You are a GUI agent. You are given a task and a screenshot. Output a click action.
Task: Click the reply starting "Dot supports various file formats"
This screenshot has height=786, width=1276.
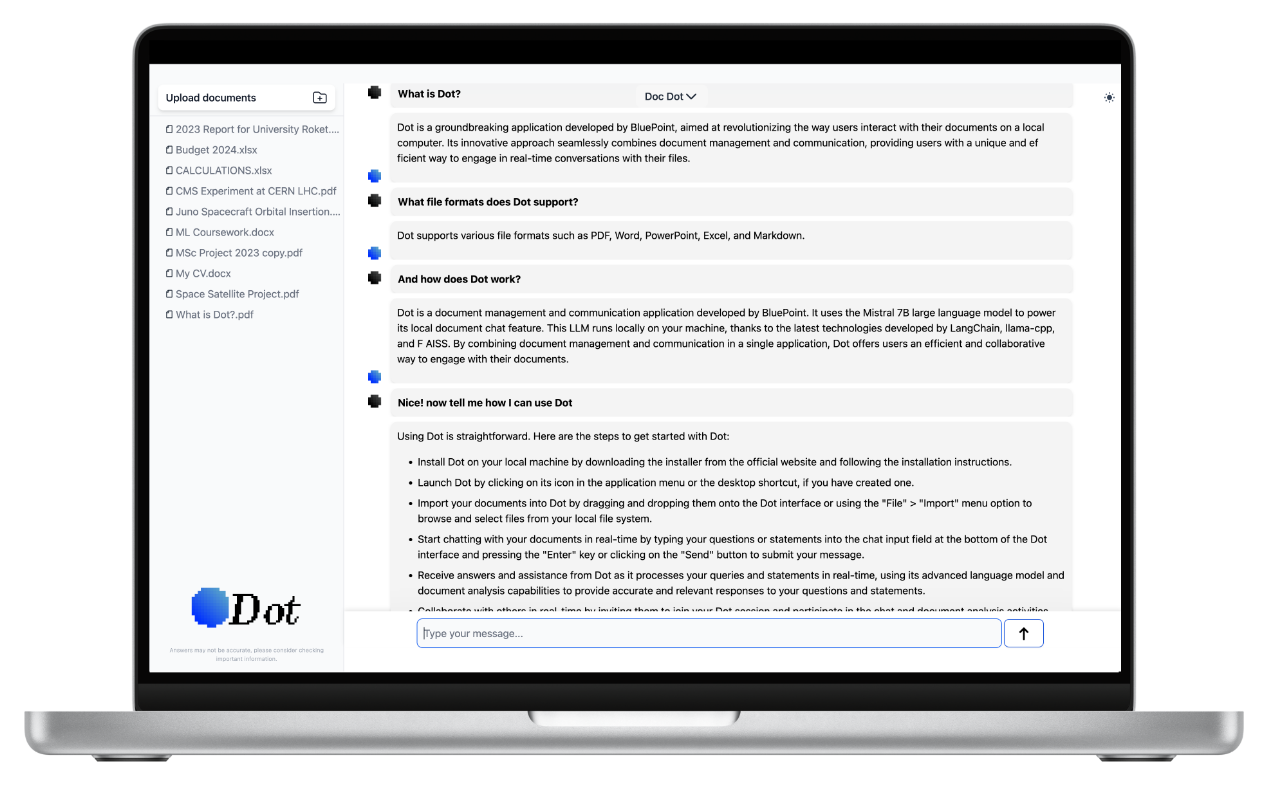[731, 239]
